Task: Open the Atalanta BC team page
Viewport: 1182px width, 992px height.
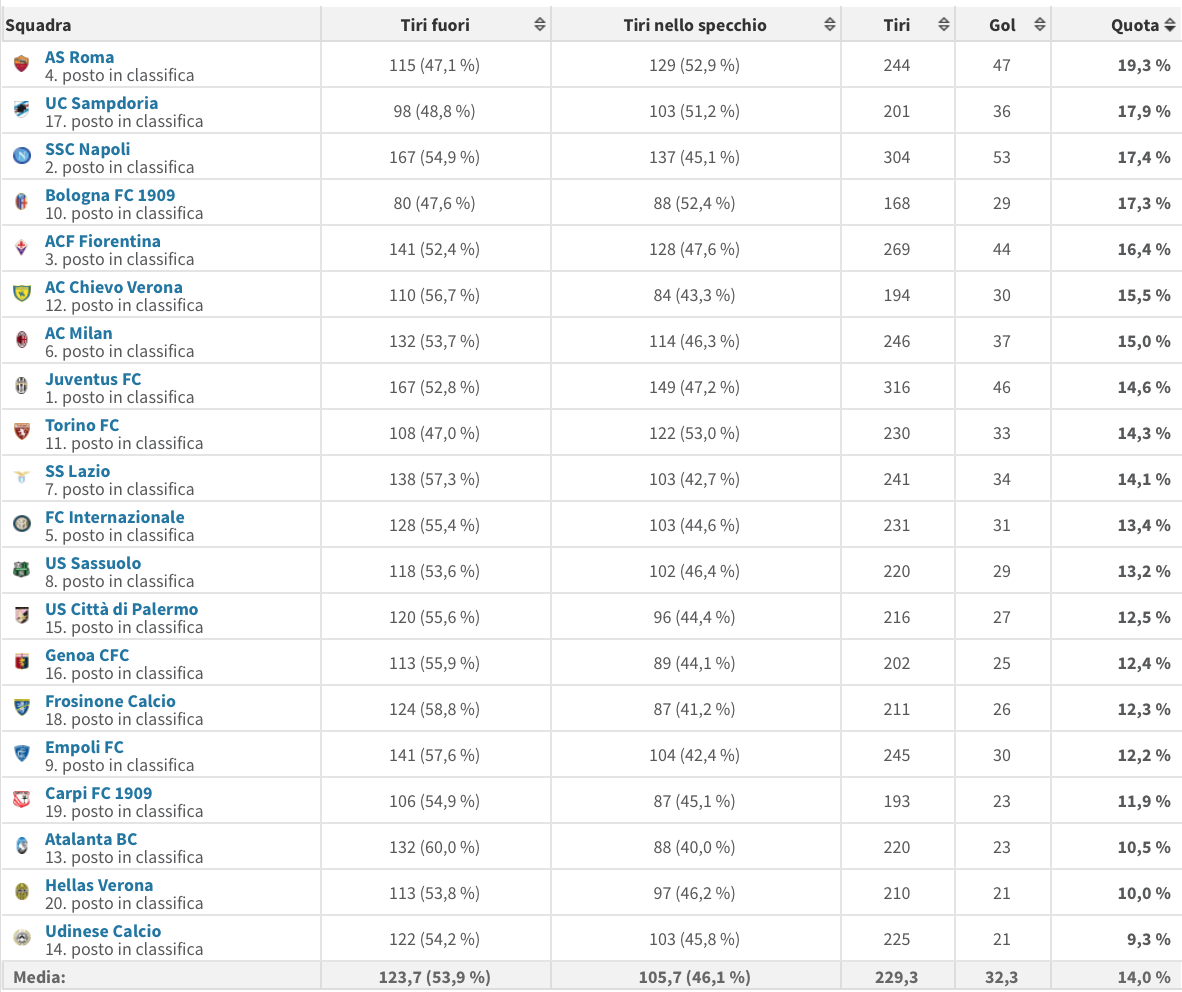Action: [x=91, y=839]
